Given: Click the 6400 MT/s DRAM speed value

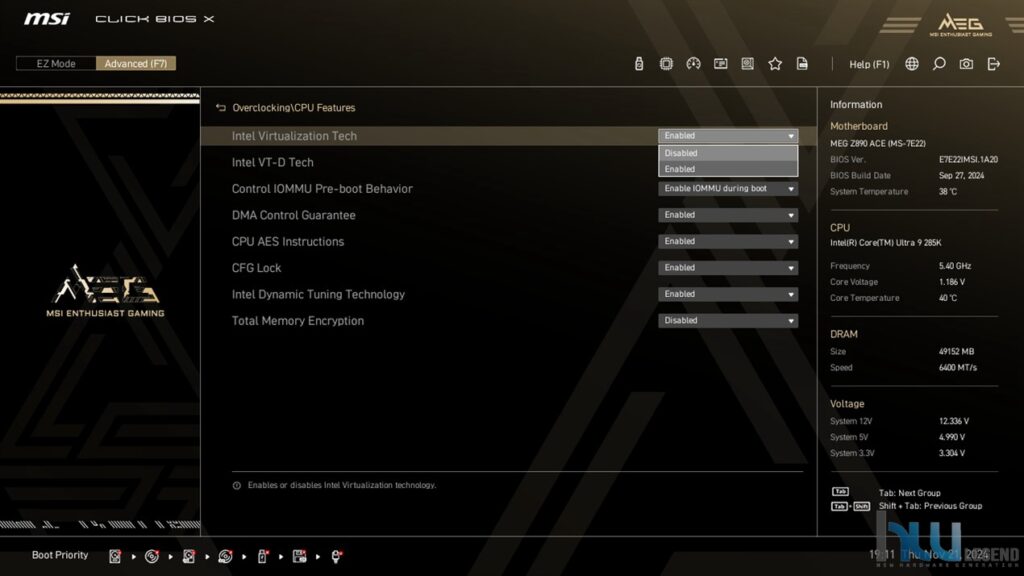Looking at the screenshot, I should click(x=958, y=368).
